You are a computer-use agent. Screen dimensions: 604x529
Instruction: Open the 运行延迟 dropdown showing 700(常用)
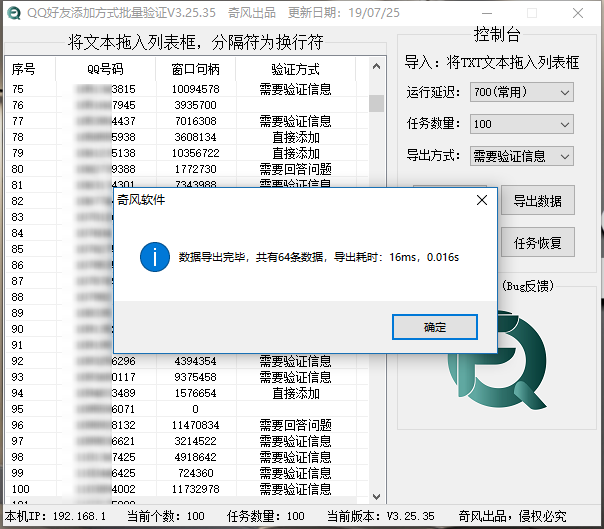click(522, 92)
